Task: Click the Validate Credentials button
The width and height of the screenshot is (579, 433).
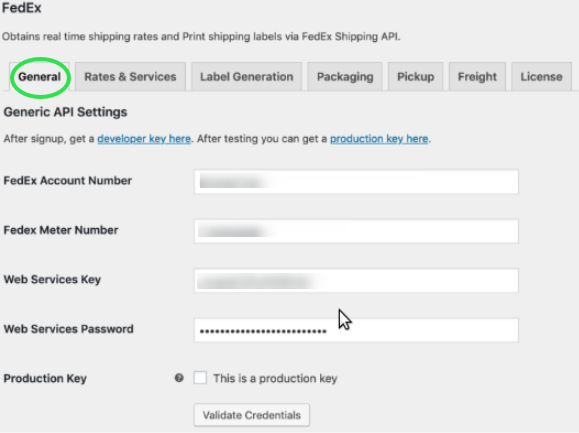Action: pos(252,415)
